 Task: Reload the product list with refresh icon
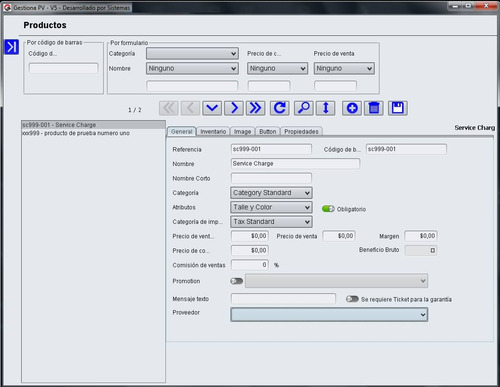pyautogui.click(x=280, y=108)
